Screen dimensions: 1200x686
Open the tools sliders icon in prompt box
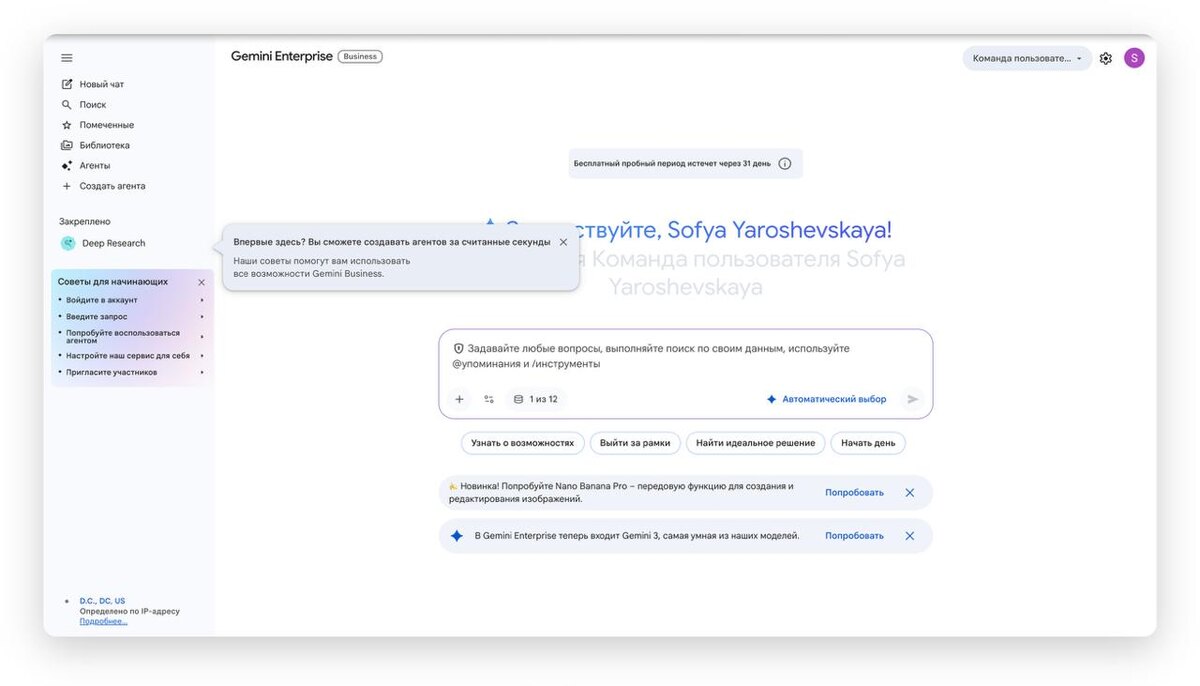(x=489, y=399)
